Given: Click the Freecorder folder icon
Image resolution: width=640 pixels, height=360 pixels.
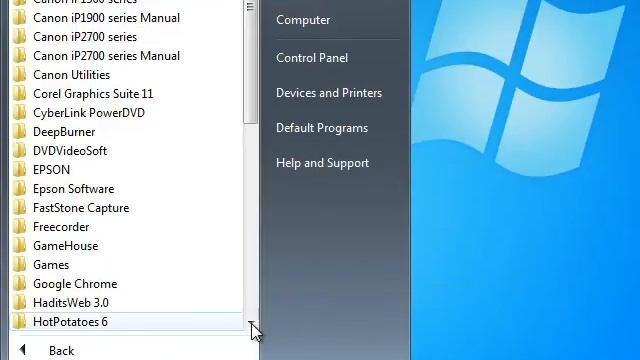Looking at the screenshot, I should [19, 227].
